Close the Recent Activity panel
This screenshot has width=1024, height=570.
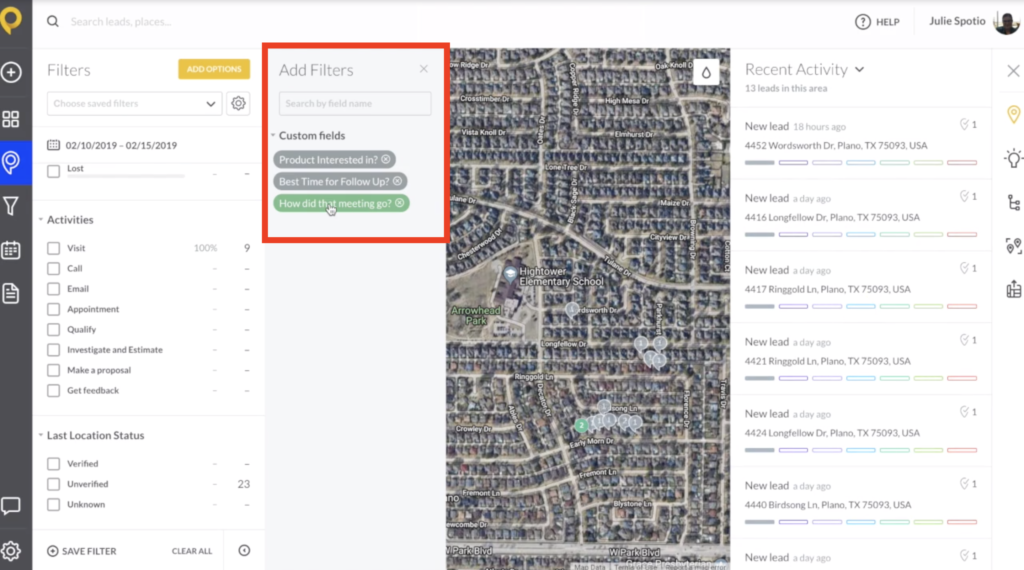[x=1013, y=71]
